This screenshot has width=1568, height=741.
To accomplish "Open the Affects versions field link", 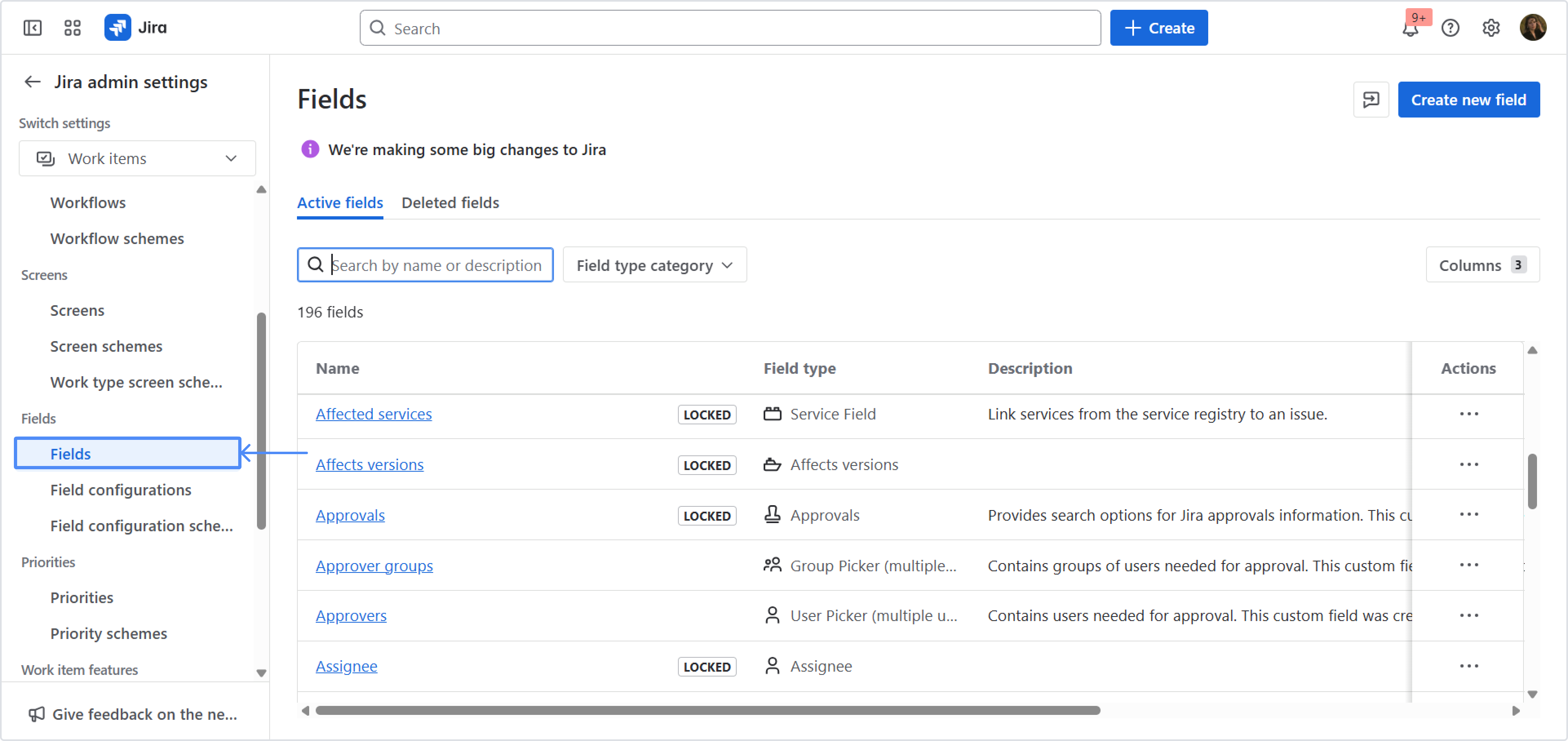I will click(370, 465).
